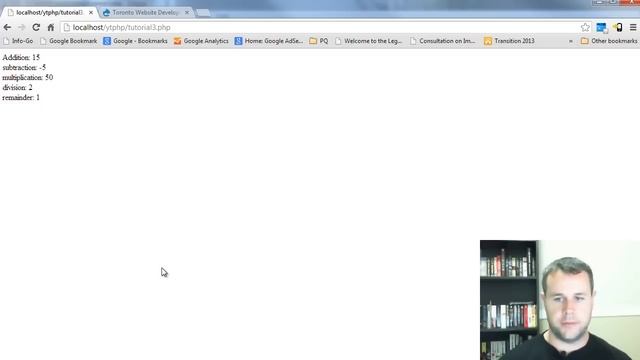Image resolution: width=640 pixels, height=360 pixels.
Task: Close the Toronto Website tab
Action: click(x=187, y=13)
